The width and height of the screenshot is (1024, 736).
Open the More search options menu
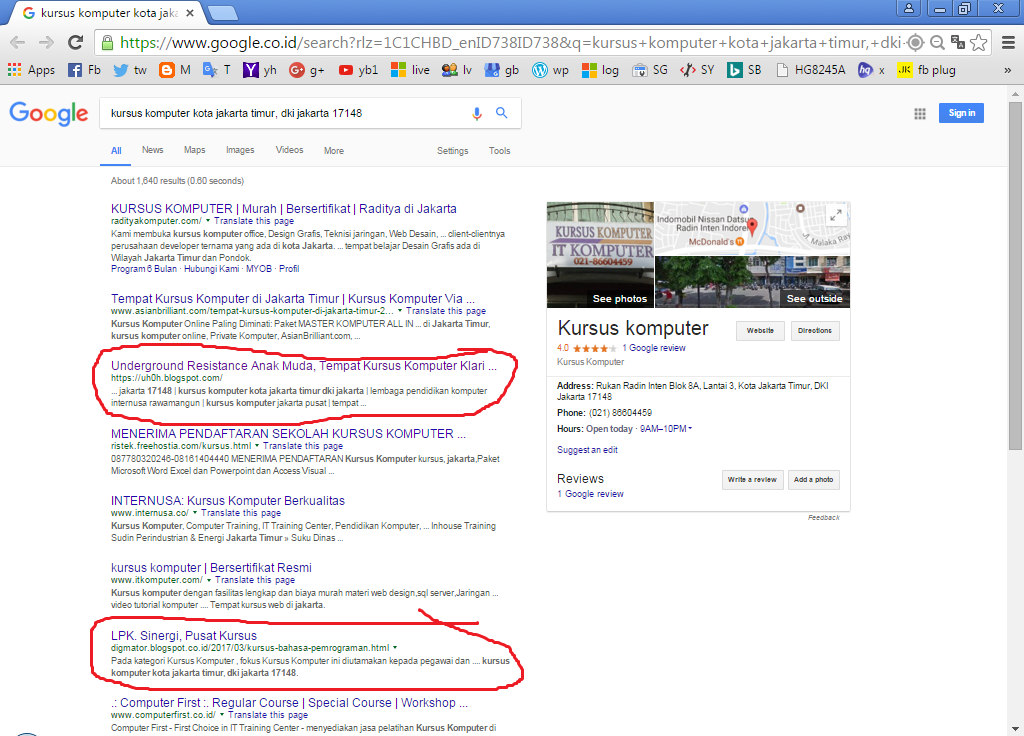click(x=334, y=151)
